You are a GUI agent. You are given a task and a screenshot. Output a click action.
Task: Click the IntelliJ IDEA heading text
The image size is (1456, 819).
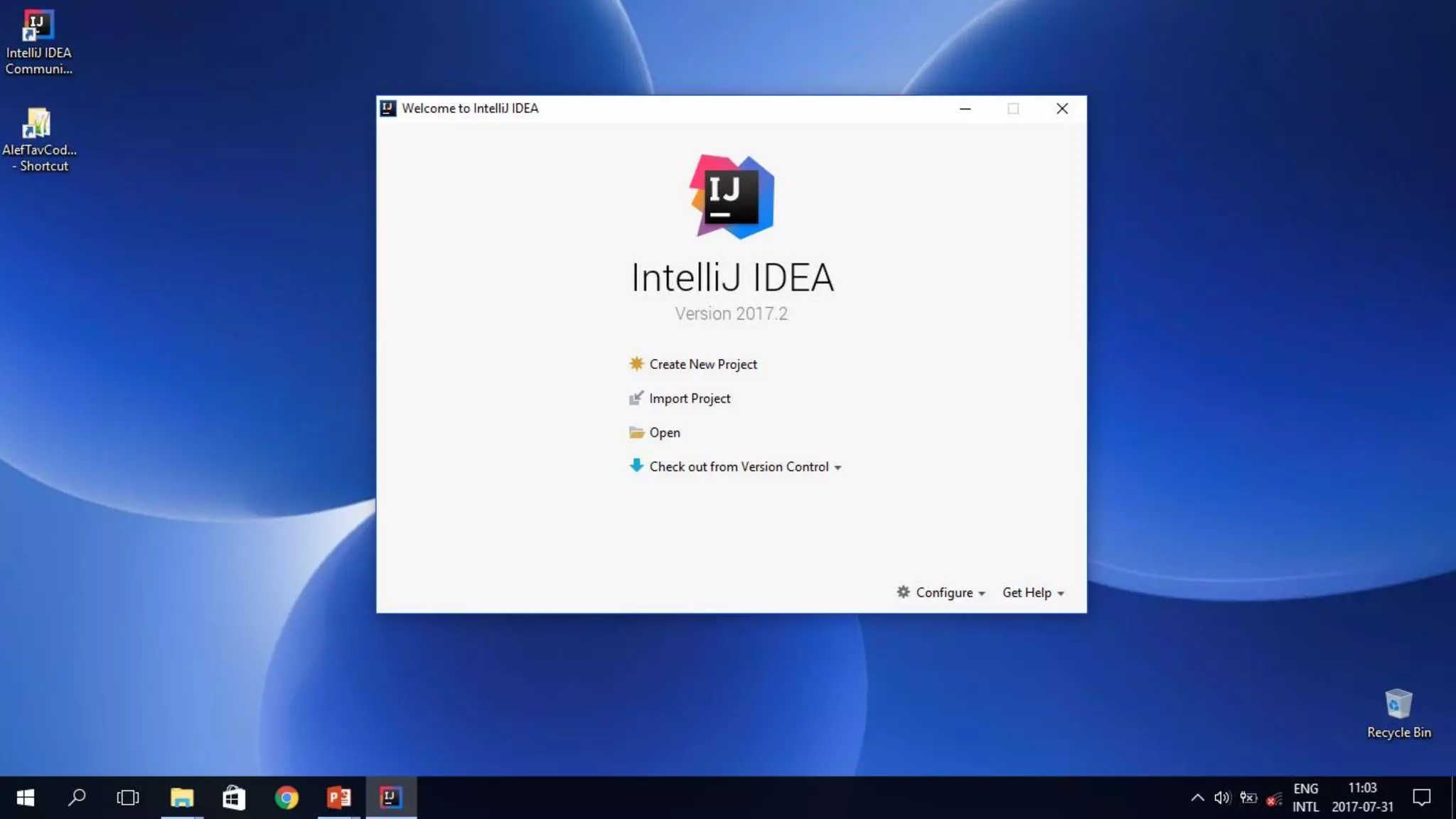732,277
